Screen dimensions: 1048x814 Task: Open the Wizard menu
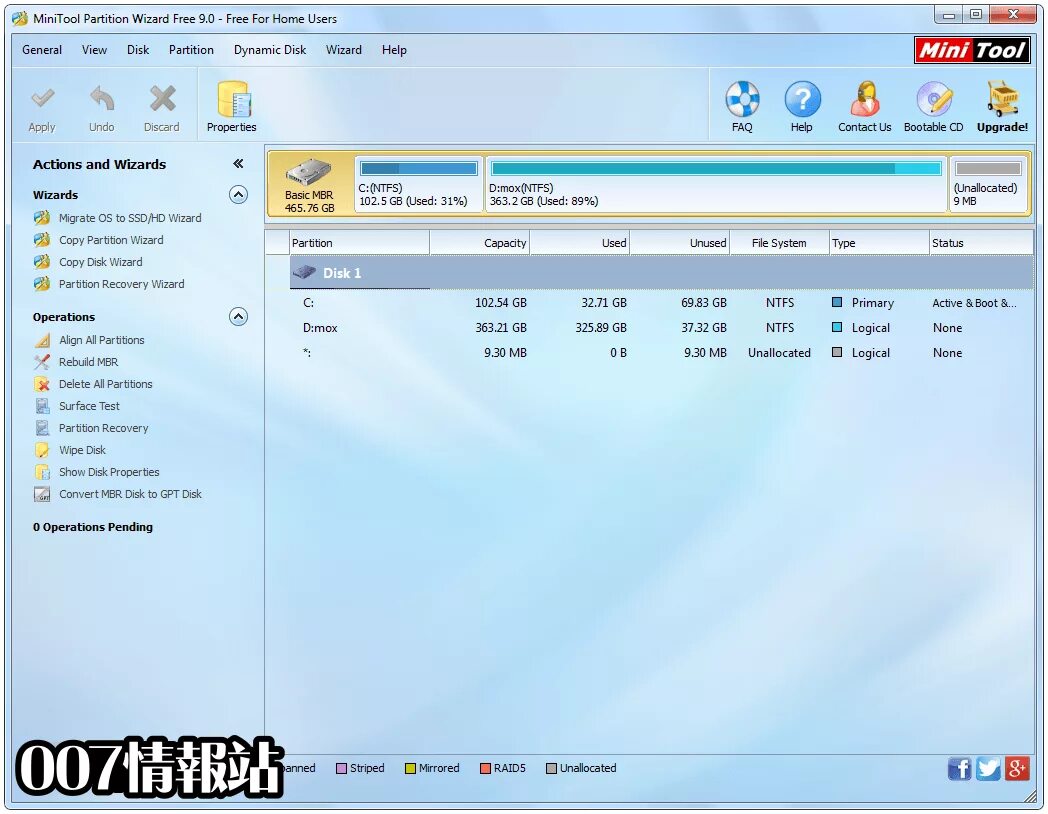click(344, 50)
